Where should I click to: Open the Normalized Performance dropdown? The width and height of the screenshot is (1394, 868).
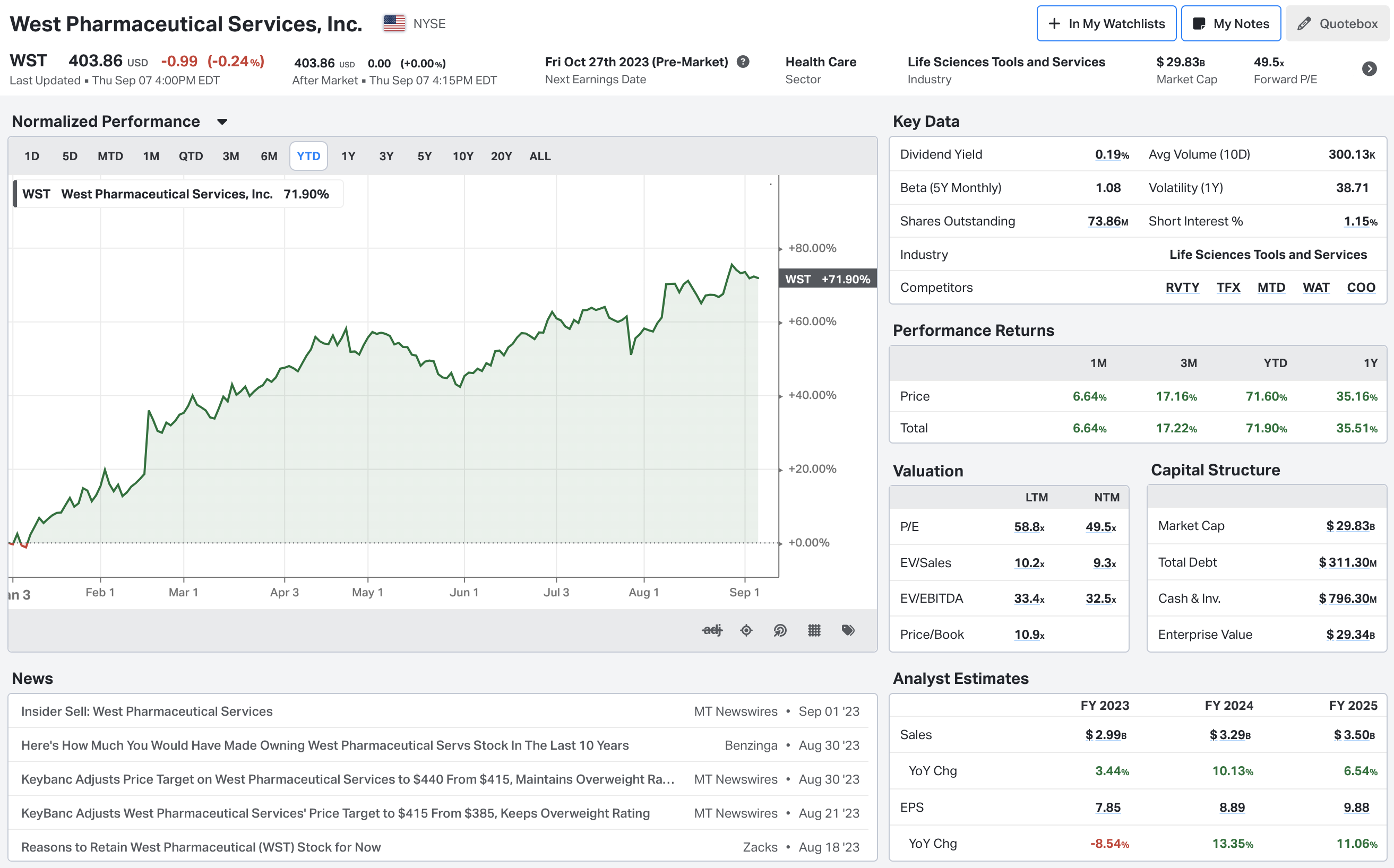[x=222, y=121]
